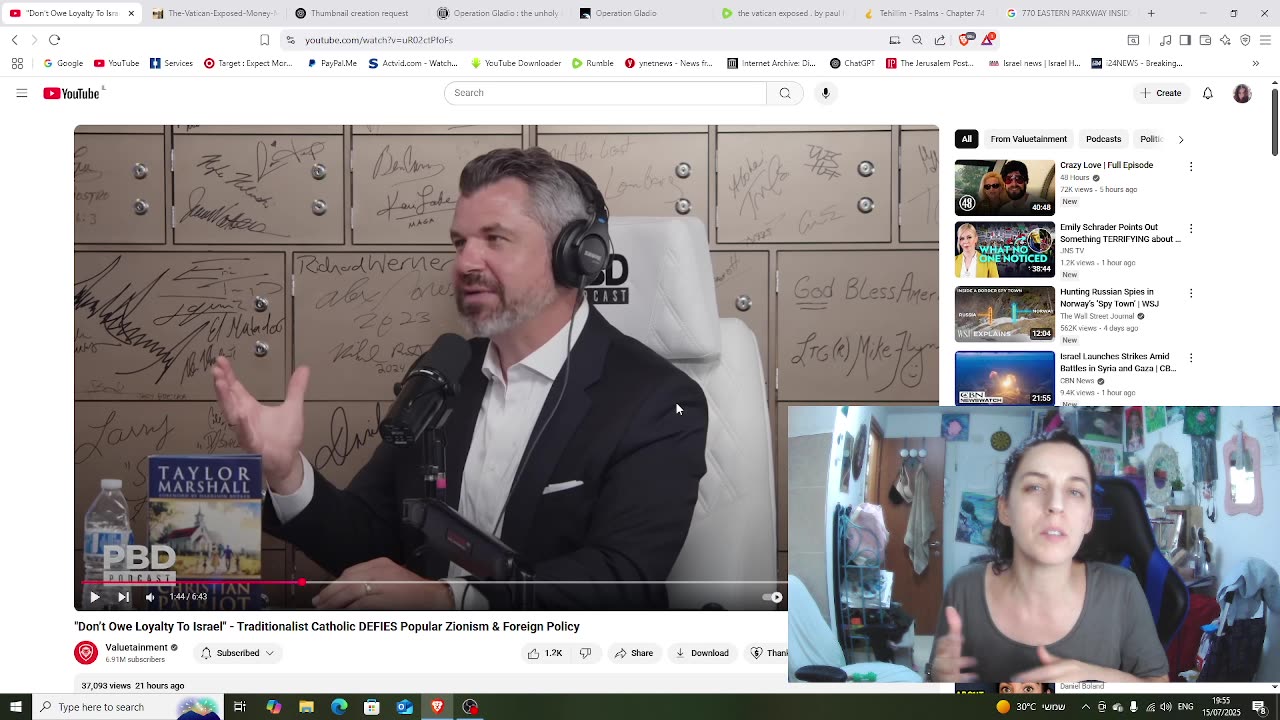Activate voice search microphone

coord(825,93)
